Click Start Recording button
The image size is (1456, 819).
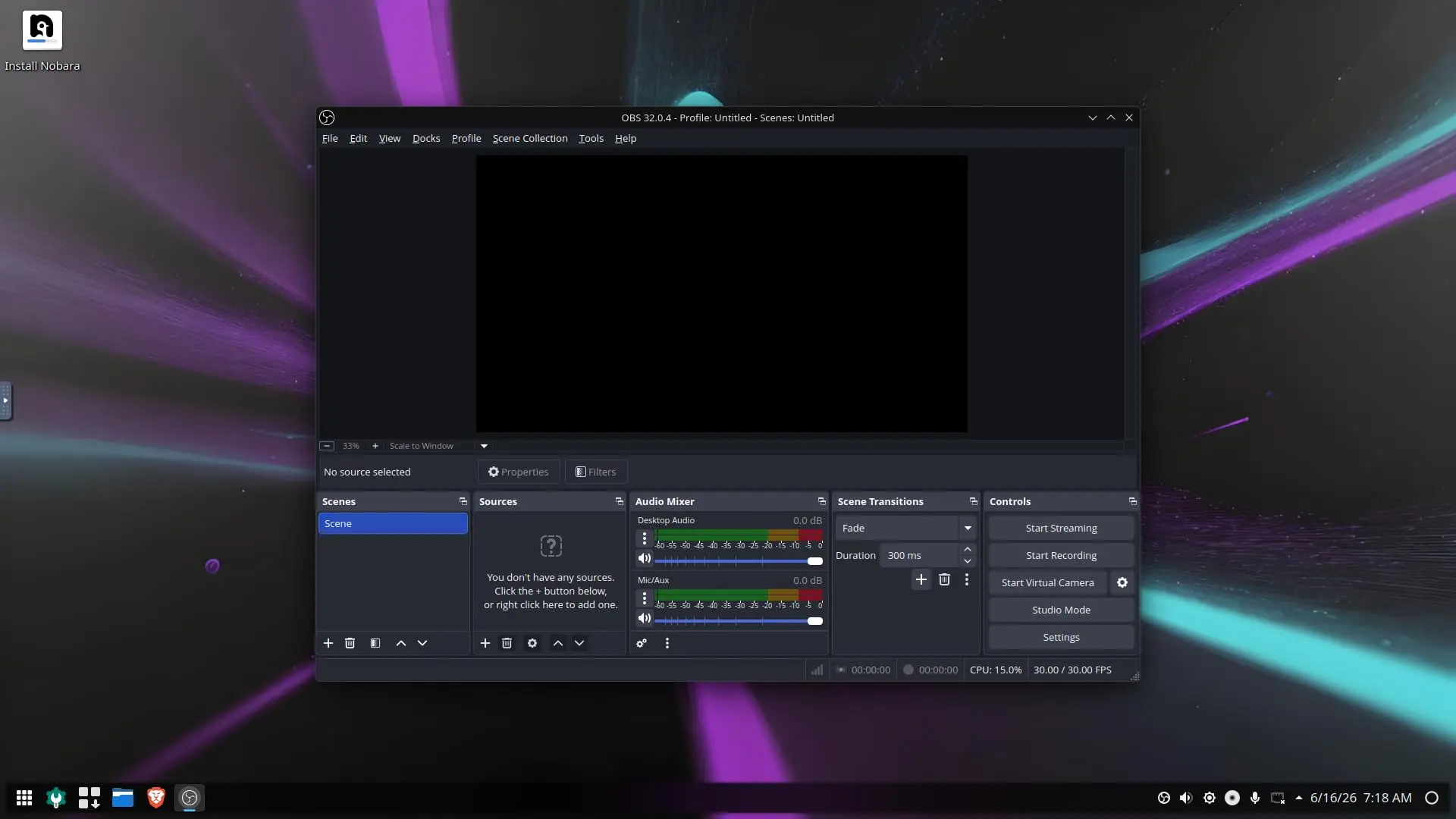(1061, 555)
